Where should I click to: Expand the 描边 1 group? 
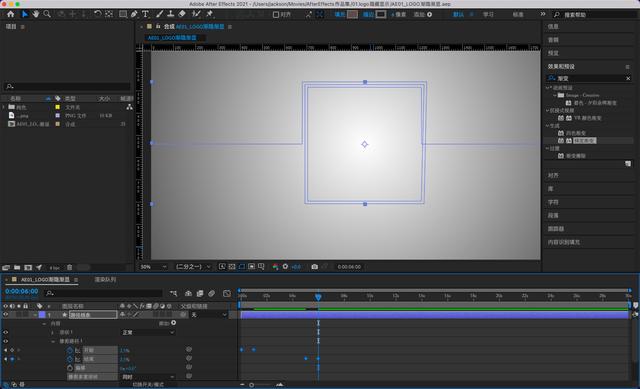53,332
